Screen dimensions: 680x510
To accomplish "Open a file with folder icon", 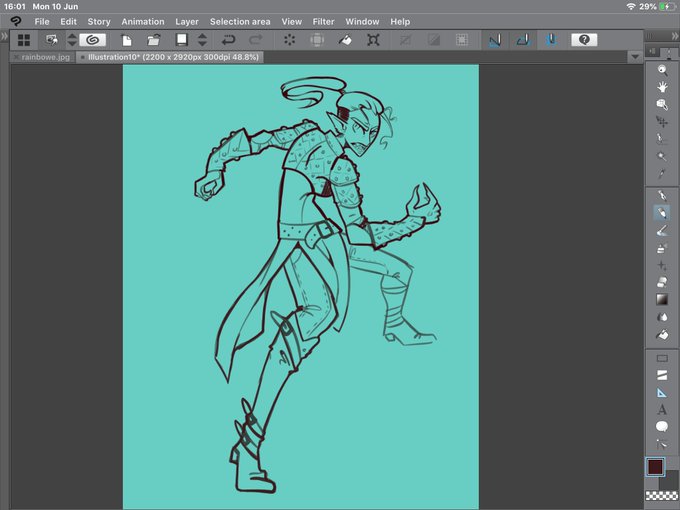I will [154, 40].
